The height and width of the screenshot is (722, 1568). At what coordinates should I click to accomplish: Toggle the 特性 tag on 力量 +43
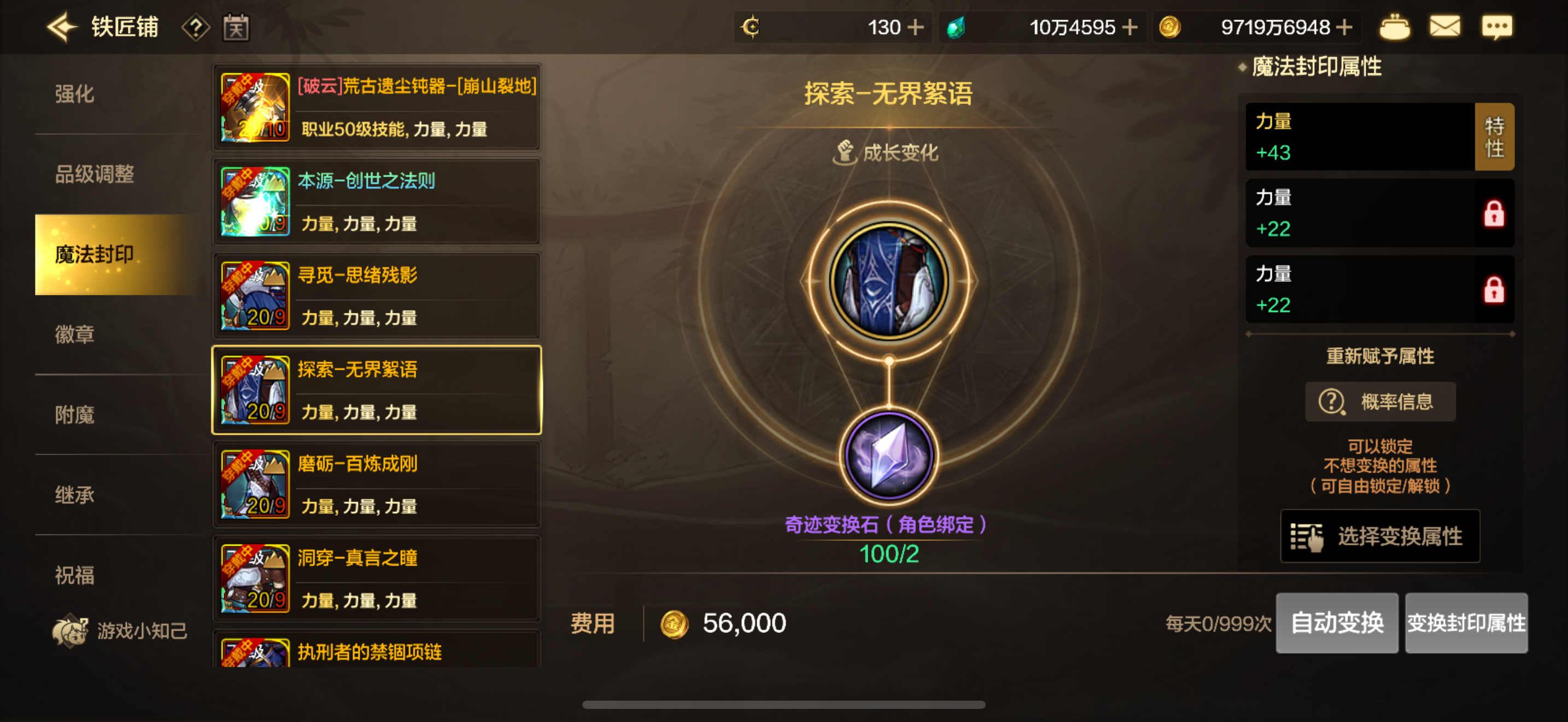(1494, 137)
